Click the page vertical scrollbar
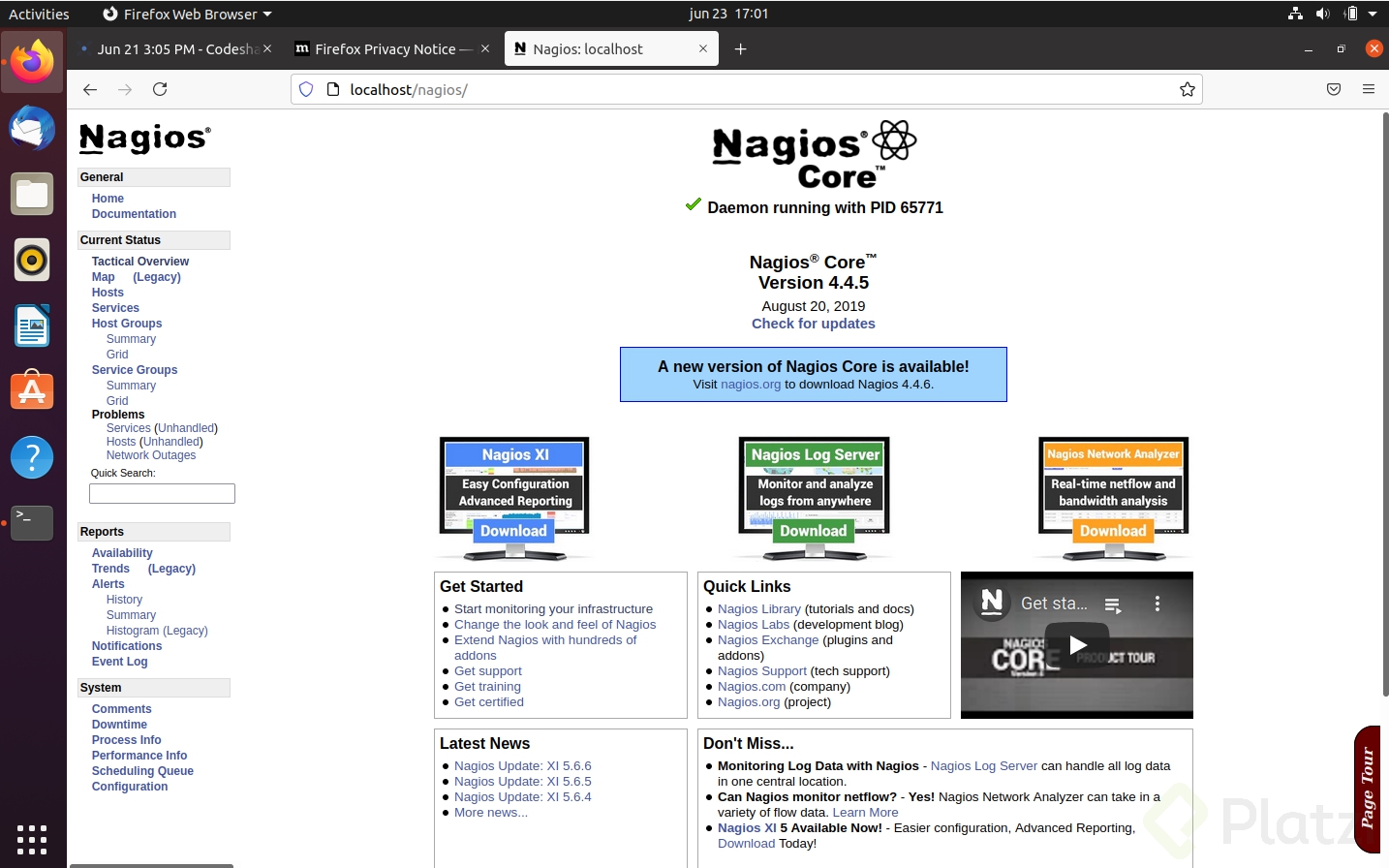 pyautogui.click(x=1385, y=404)
